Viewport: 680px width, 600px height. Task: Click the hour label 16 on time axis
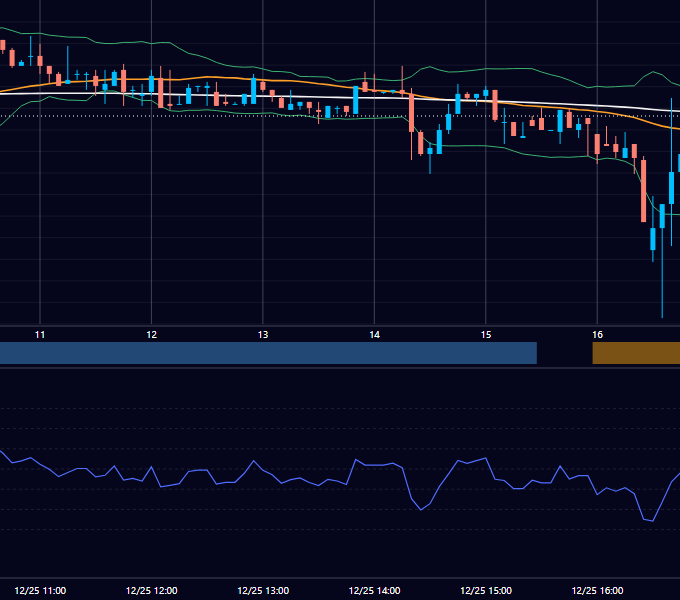point(597,335)
